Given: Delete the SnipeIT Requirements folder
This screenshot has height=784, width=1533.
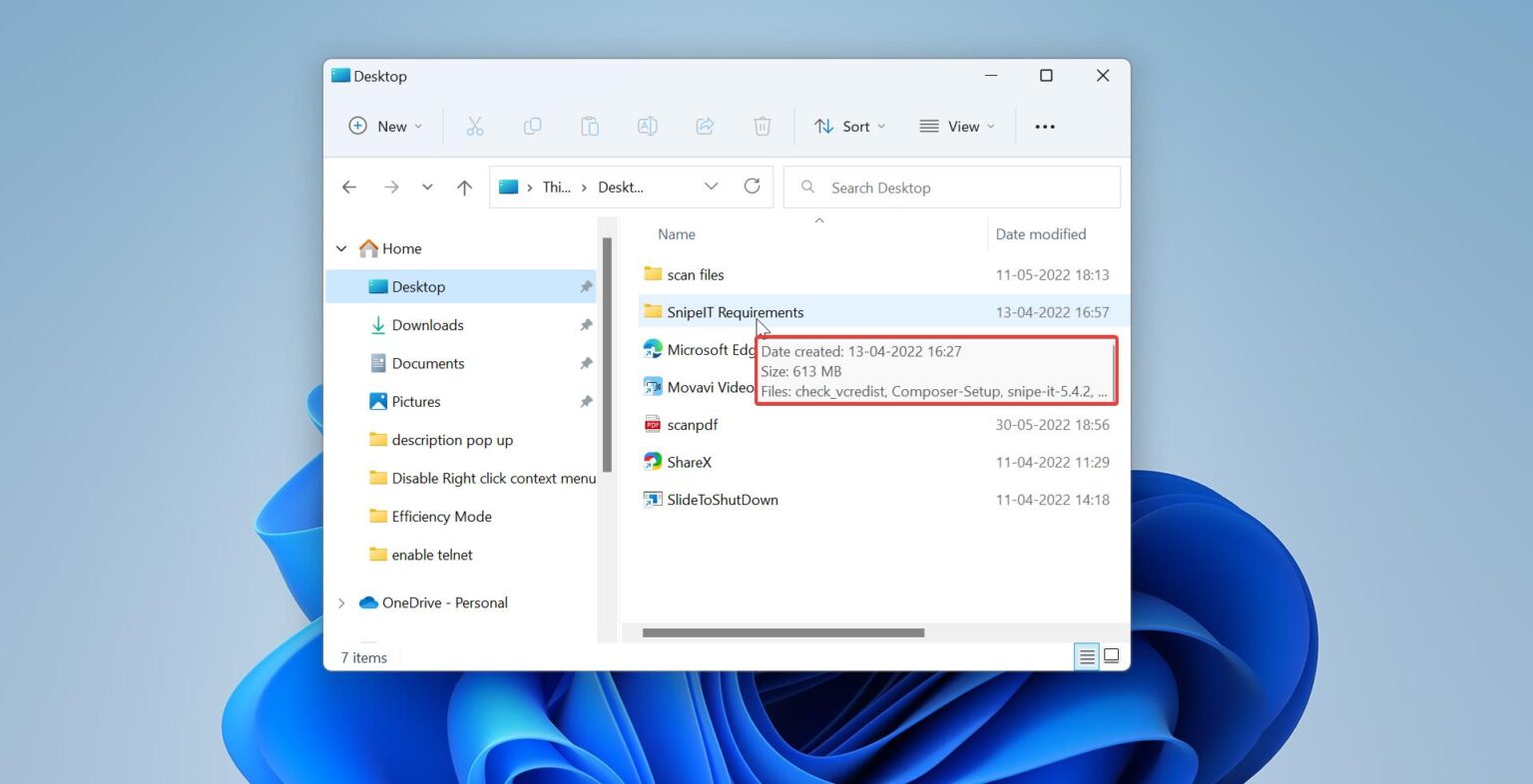Looking at the screenshot, I should [x=763, y=126].
